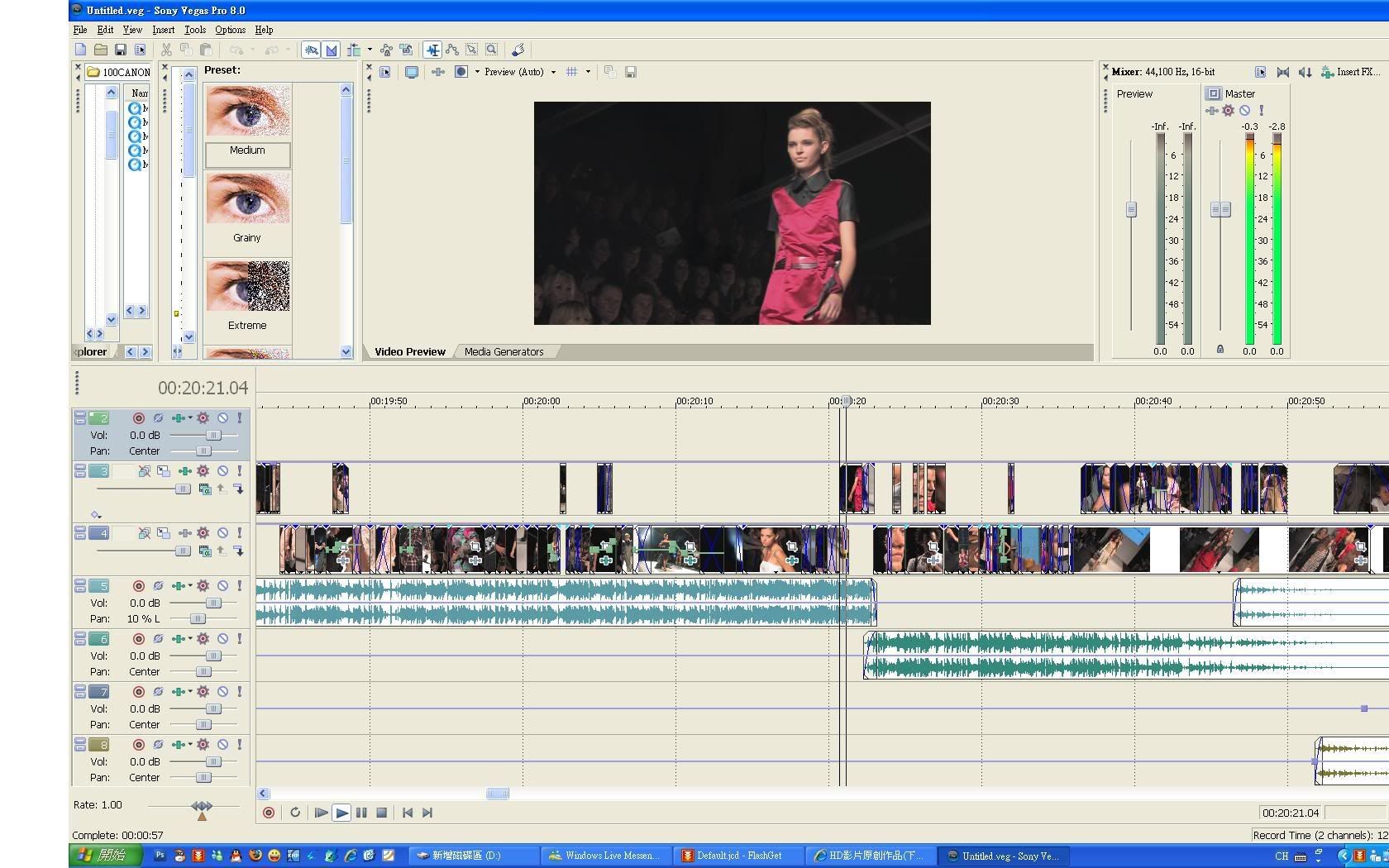Screen dimensions: 1389x868
Task: Open the 100CANON folder dropdown
Action: tap(120, 72)
